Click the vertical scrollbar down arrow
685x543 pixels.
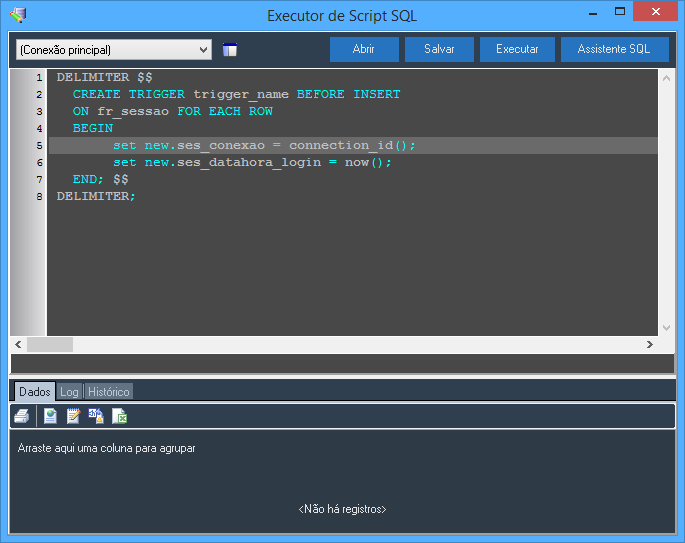[667, 328]
